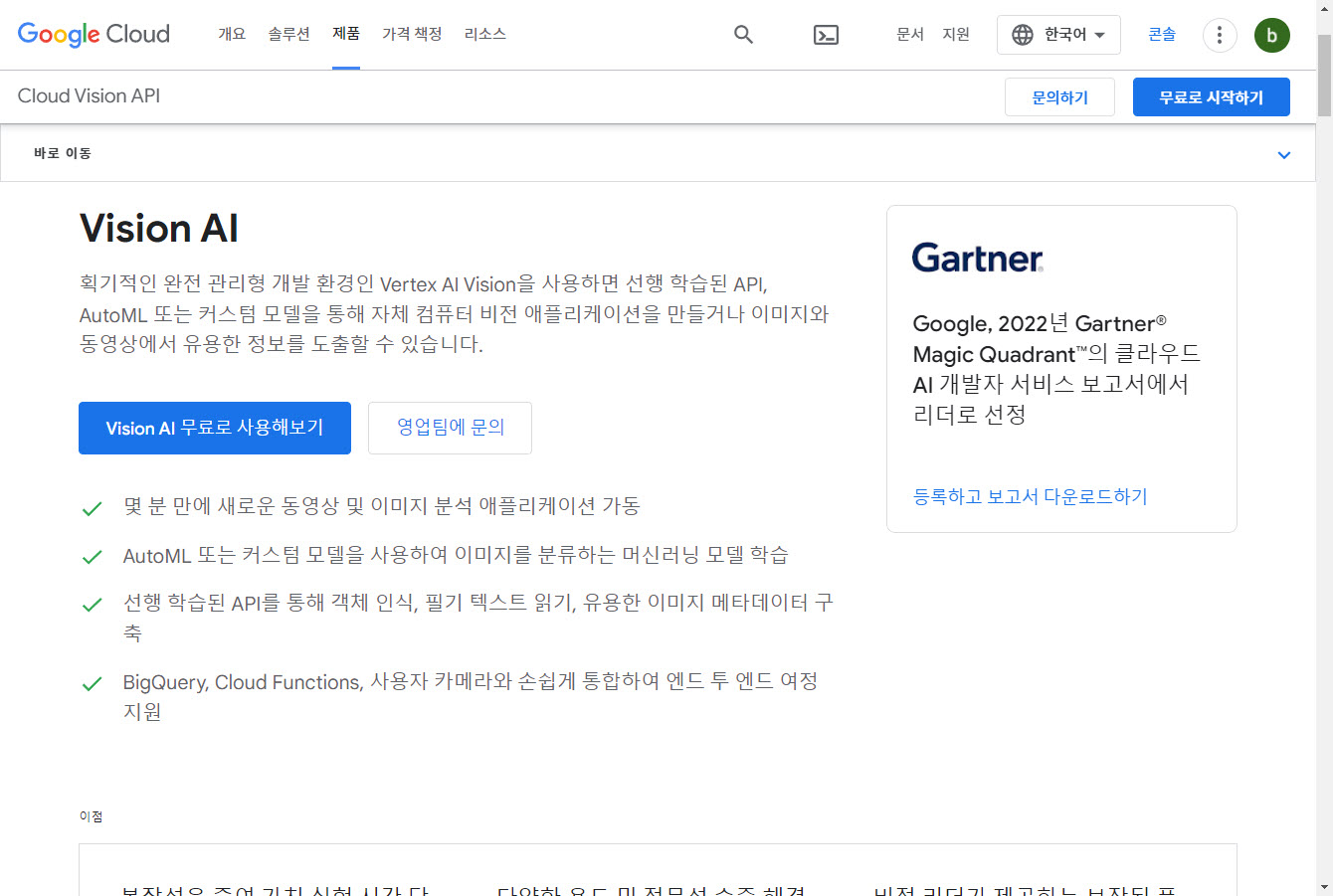This screenshot has height=896, width=1333.
Task: Click text '선행 학습된 API를 통해 객체 인식'
Action: pos(270,603)
